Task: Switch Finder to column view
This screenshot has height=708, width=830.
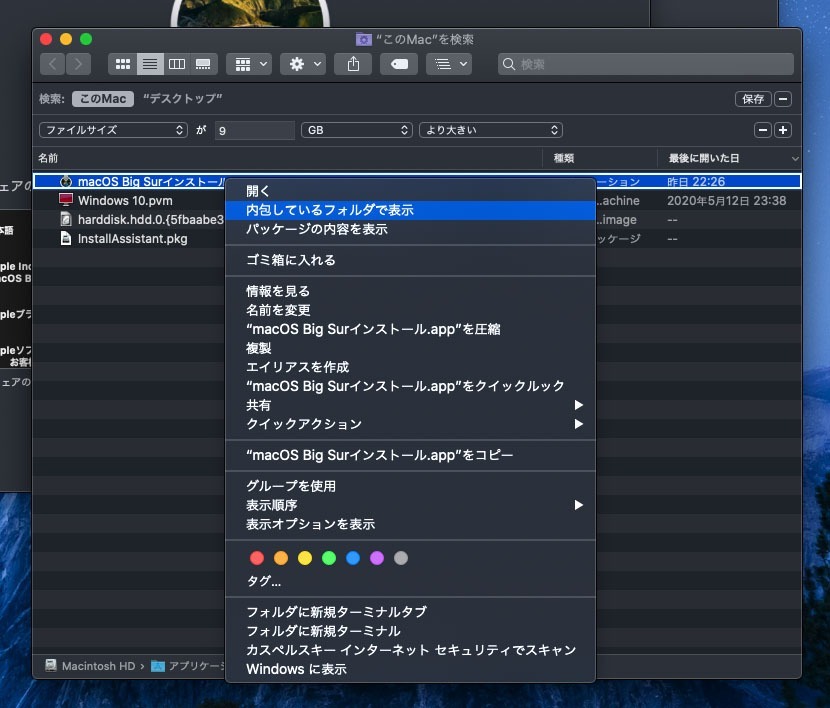Action: [x=177, y=64]
